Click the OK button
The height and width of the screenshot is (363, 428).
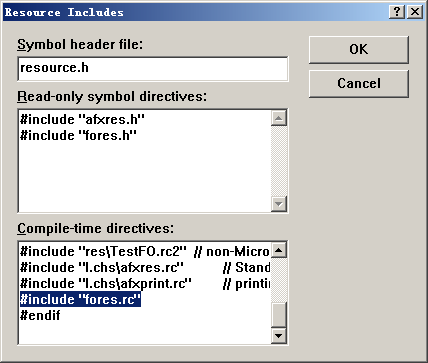pyautogui.click(x=359, y=50)
